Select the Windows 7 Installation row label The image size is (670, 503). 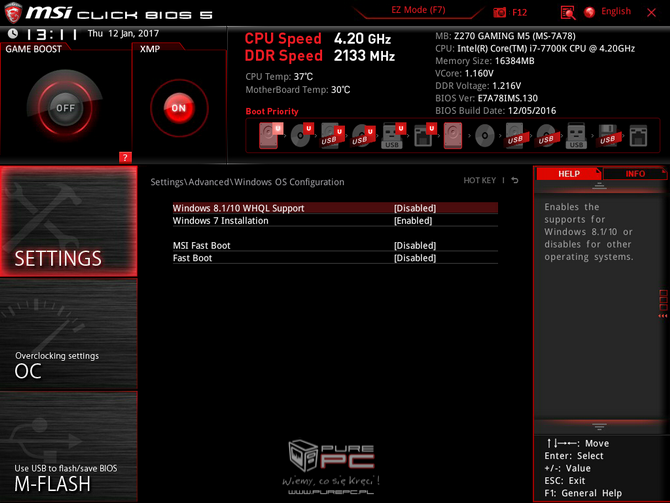point(220,221)
